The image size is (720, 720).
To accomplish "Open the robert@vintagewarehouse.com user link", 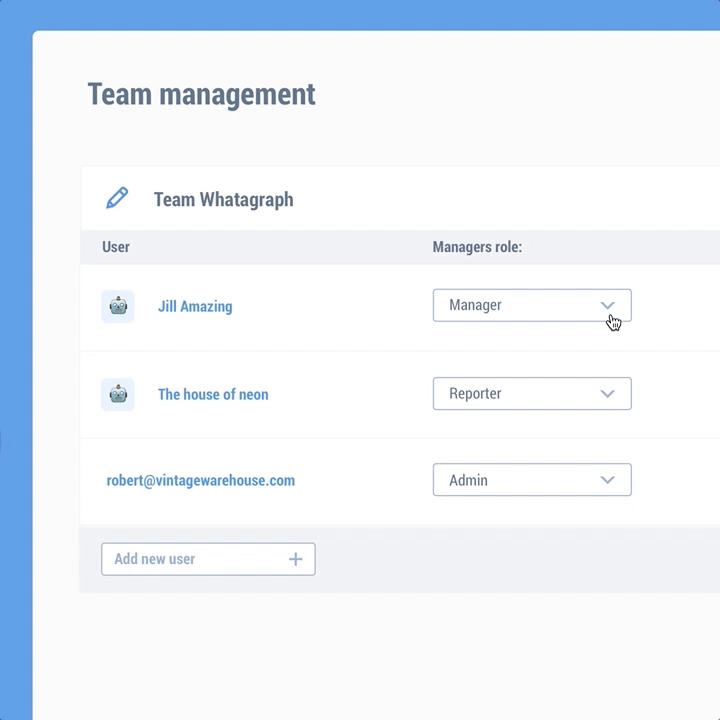I will pyautogui.click(x=201, y=480).
